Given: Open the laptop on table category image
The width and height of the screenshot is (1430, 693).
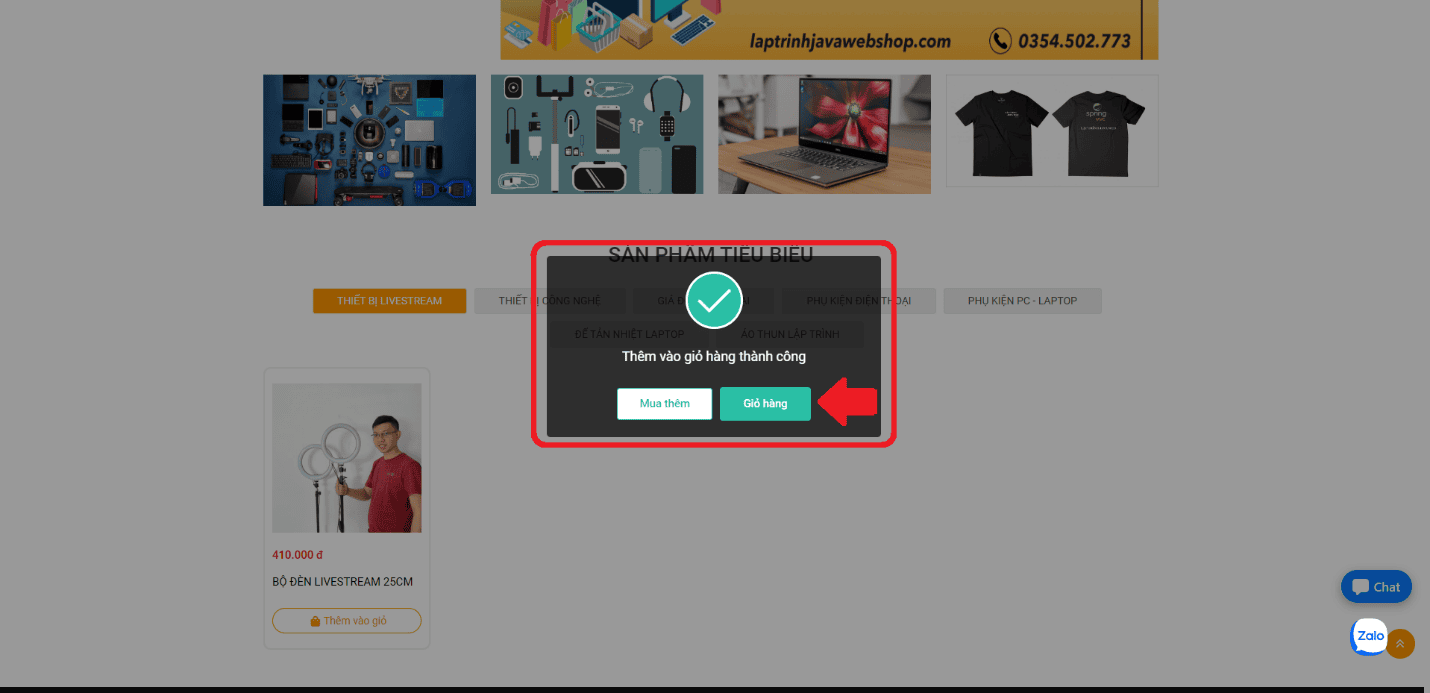Looking at the screenshot, I should pyautogui.click(x=824, y=134).
